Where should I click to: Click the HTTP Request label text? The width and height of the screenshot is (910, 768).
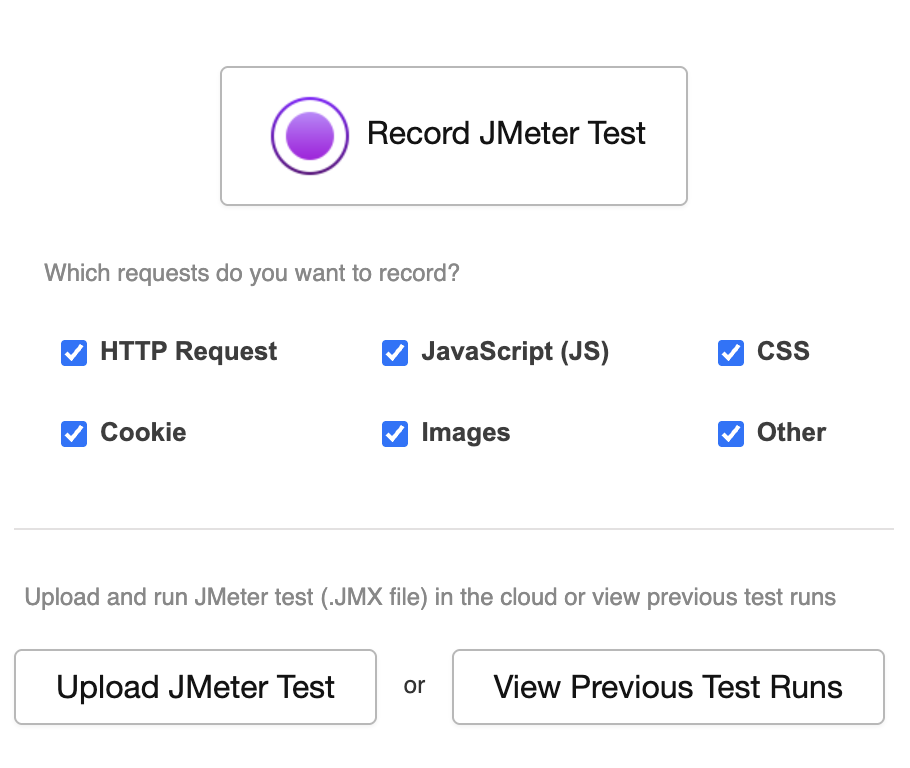click(x=189, y=352)
